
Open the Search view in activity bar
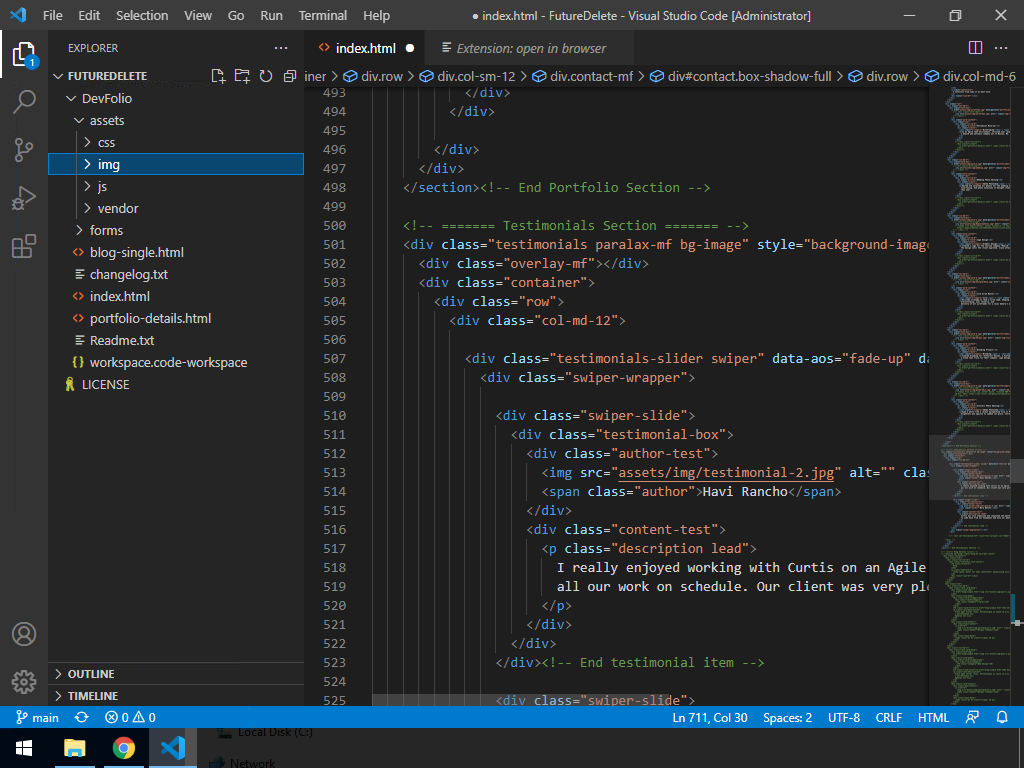click(24, 101)
